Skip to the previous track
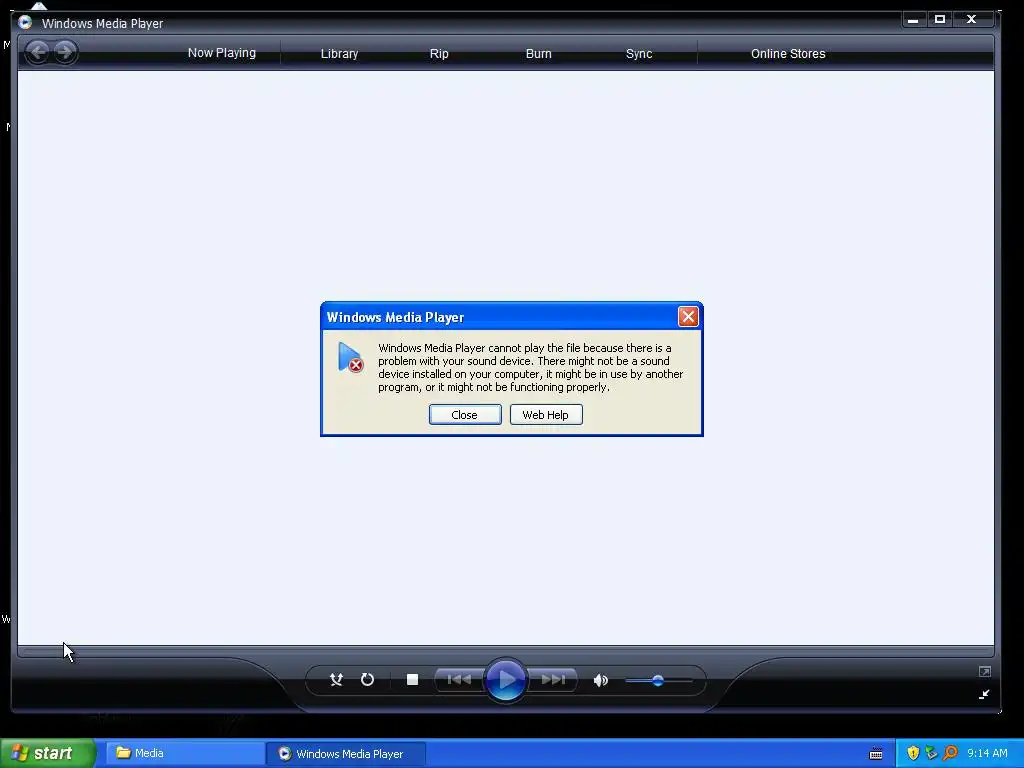The width and height of the screenshot is (1024, 768). point(459,680)
